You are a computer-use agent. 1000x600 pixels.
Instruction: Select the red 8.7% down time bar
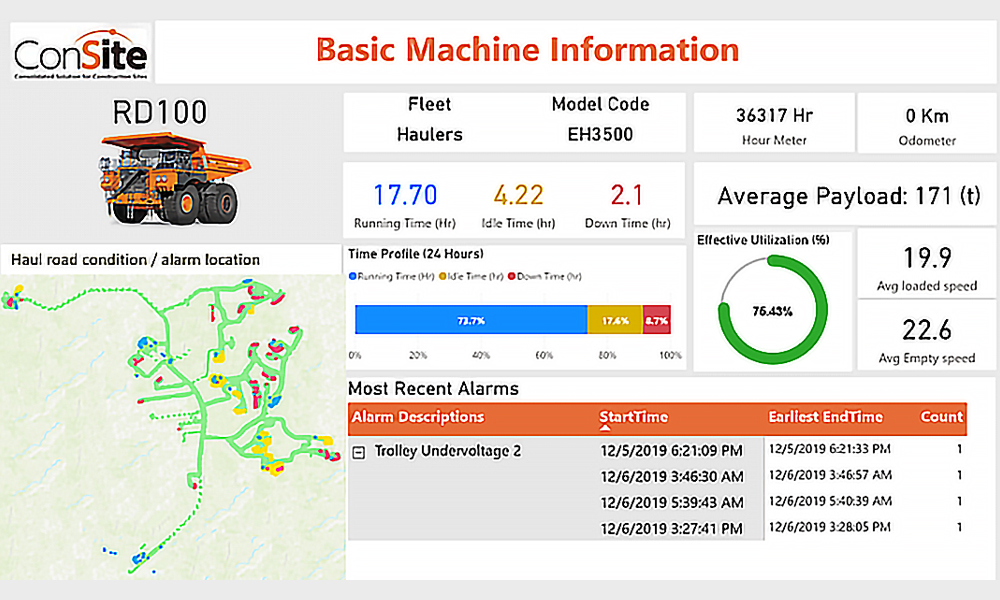pyautogui.click(x=656, y=320)
